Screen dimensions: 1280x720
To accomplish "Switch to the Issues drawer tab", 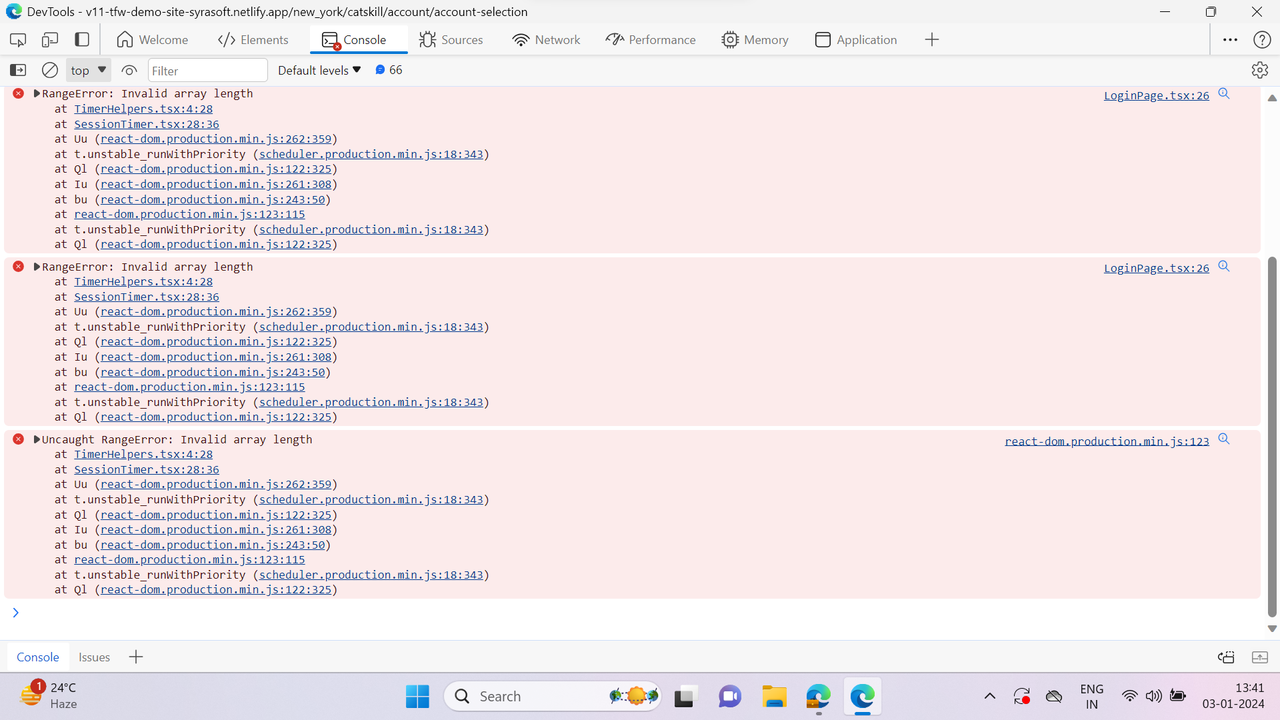I will pos(94,657).
